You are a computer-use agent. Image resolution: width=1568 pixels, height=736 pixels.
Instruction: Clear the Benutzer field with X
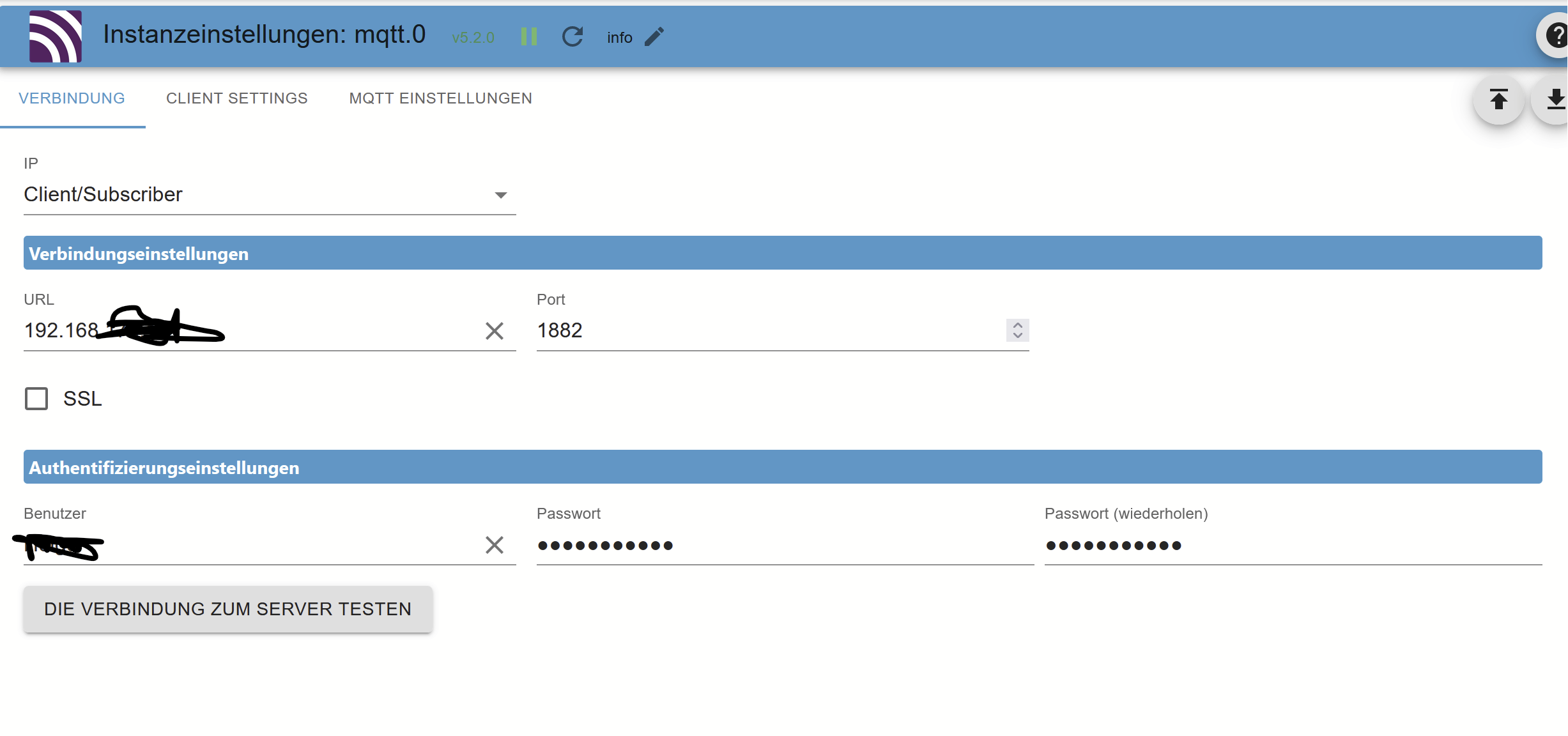[494, 545]
